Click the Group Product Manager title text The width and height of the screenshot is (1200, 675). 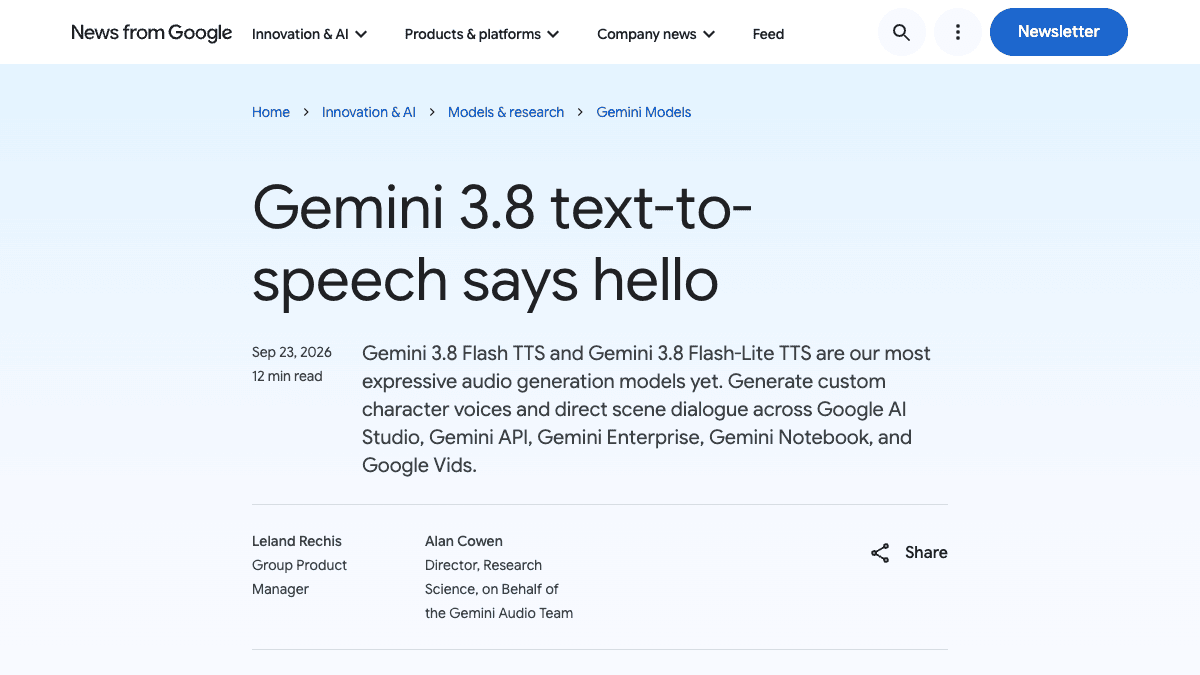300,577
